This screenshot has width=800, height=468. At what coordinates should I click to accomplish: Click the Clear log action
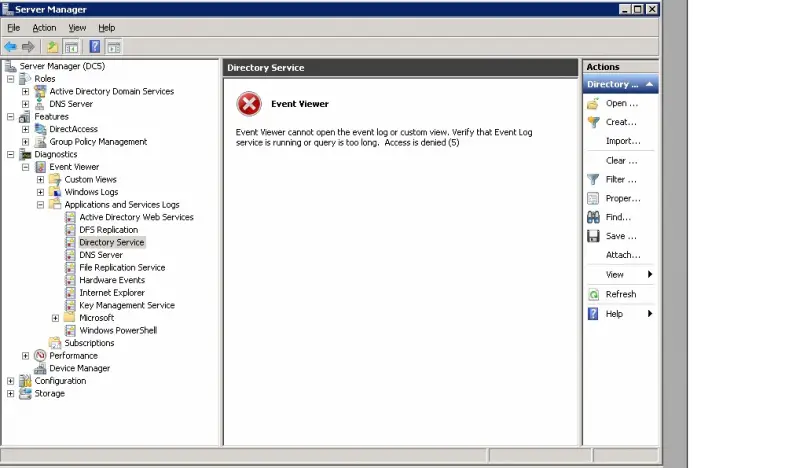coord(621,161)
